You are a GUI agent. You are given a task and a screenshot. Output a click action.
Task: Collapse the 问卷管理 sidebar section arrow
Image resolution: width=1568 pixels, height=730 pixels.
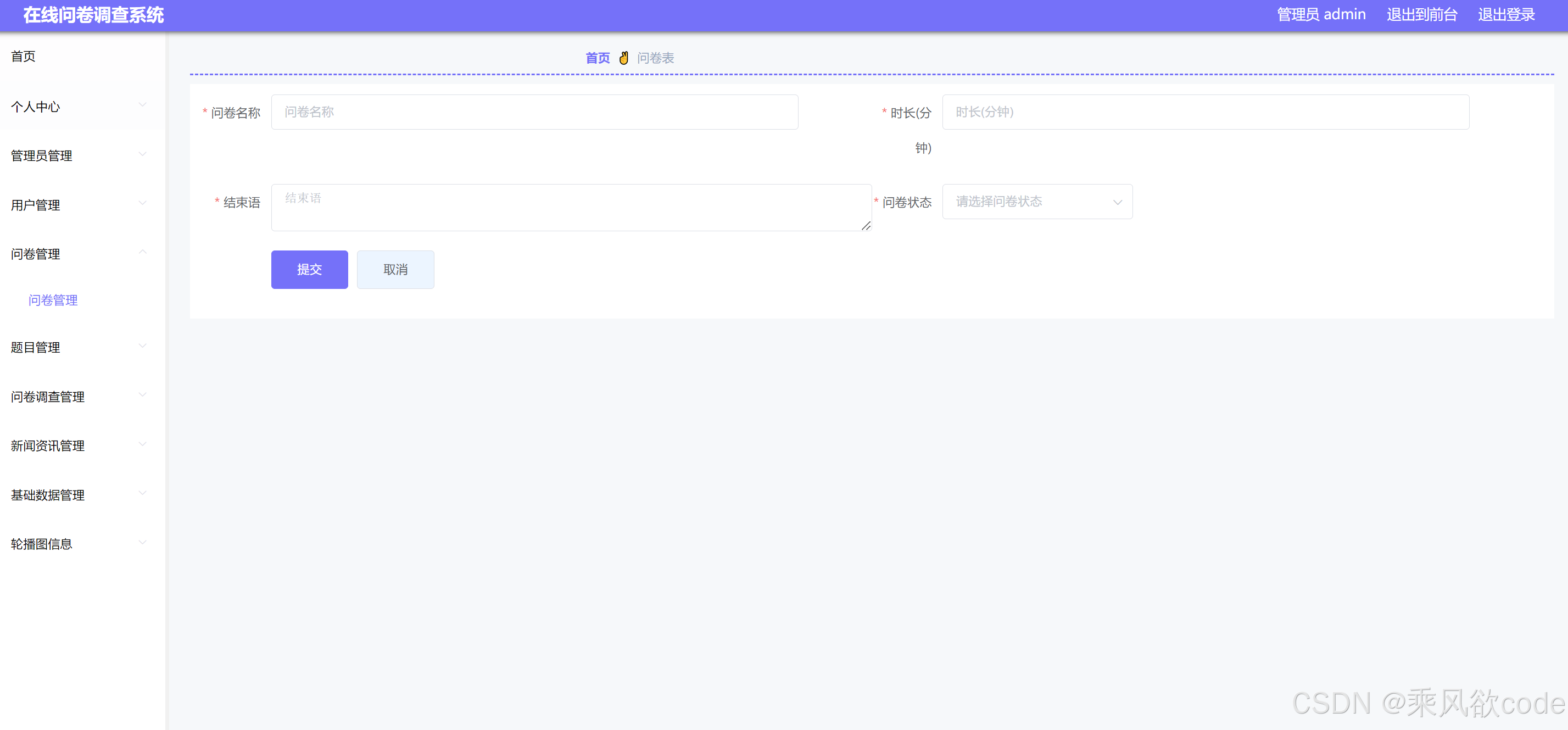pyautogui.click(x=142, y=252)
